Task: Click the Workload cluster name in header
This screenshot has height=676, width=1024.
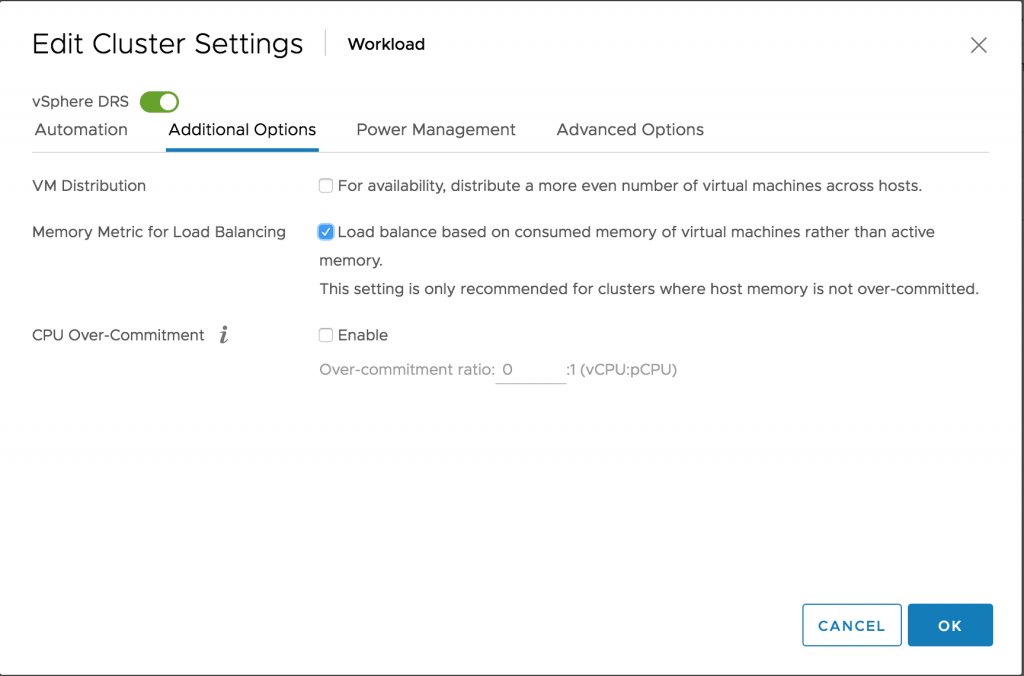Action: [386, 45]
